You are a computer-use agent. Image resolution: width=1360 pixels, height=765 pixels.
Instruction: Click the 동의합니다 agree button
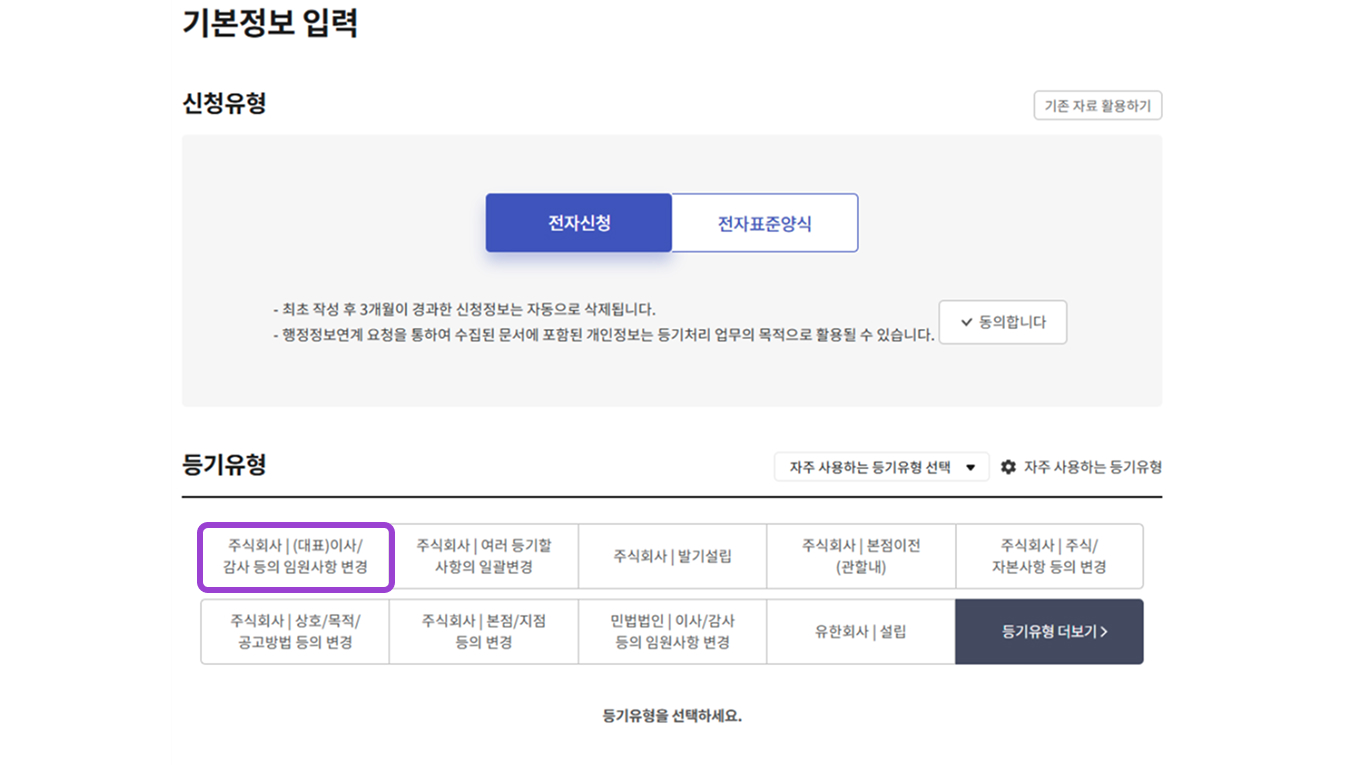click(x=1003, y=322)
